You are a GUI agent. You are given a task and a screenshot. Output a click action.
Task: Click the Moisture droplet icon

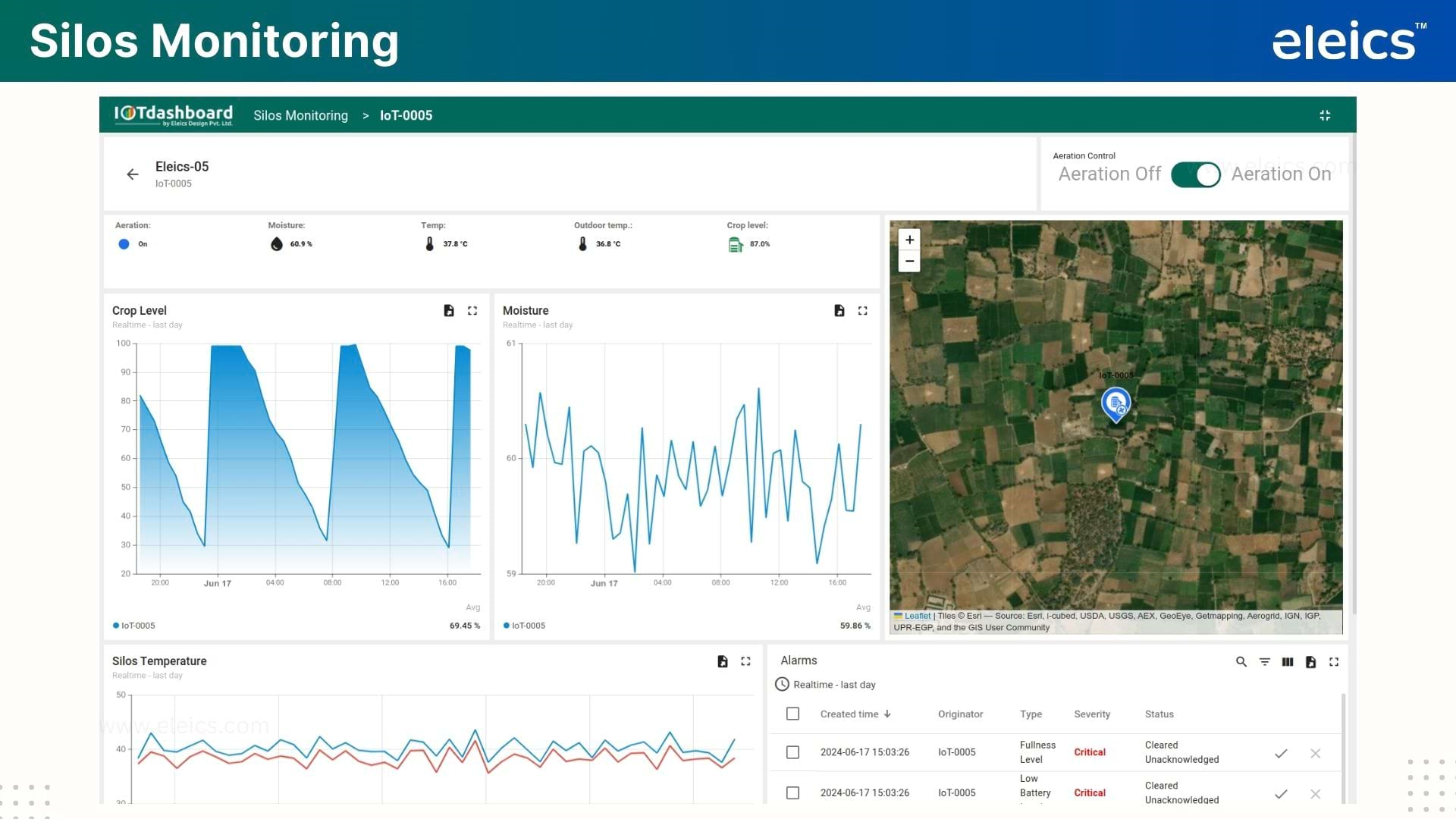click(276, 244)
